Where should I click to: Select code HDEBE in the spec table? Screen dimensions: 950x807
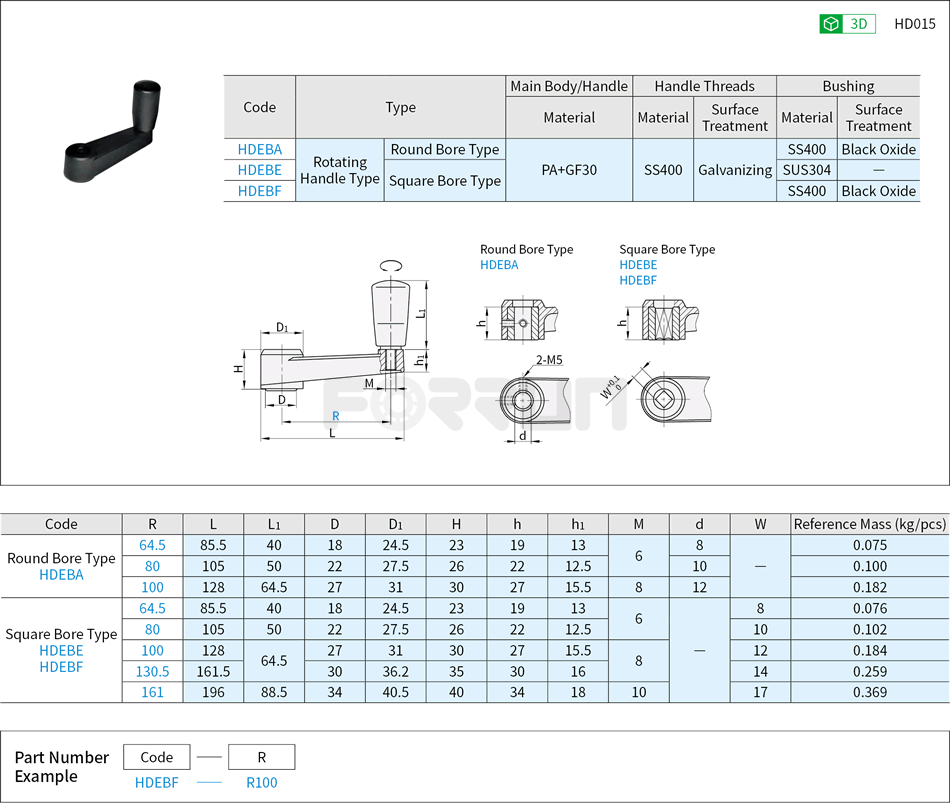(x=260, y=170)
